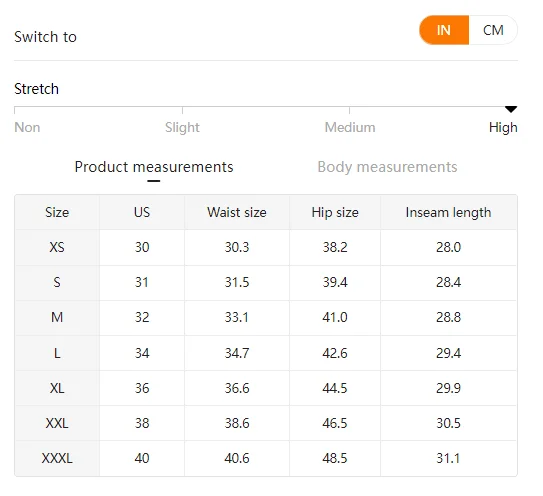The image size is (543, 496).
Task: Click the Waist size column header
Action: coord(237,212)
